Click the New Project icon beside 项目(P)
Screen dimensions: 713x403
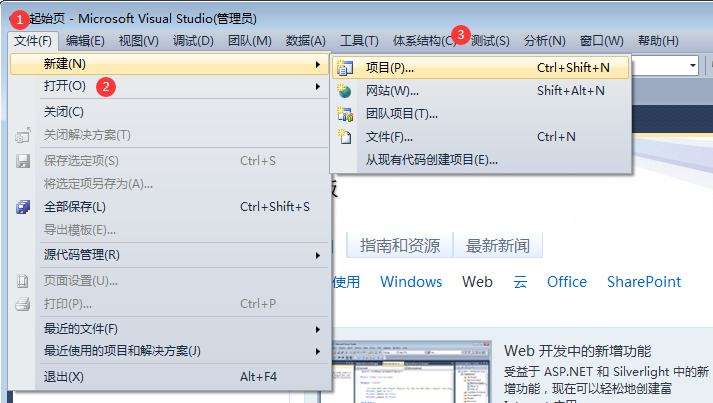(345, 68)
